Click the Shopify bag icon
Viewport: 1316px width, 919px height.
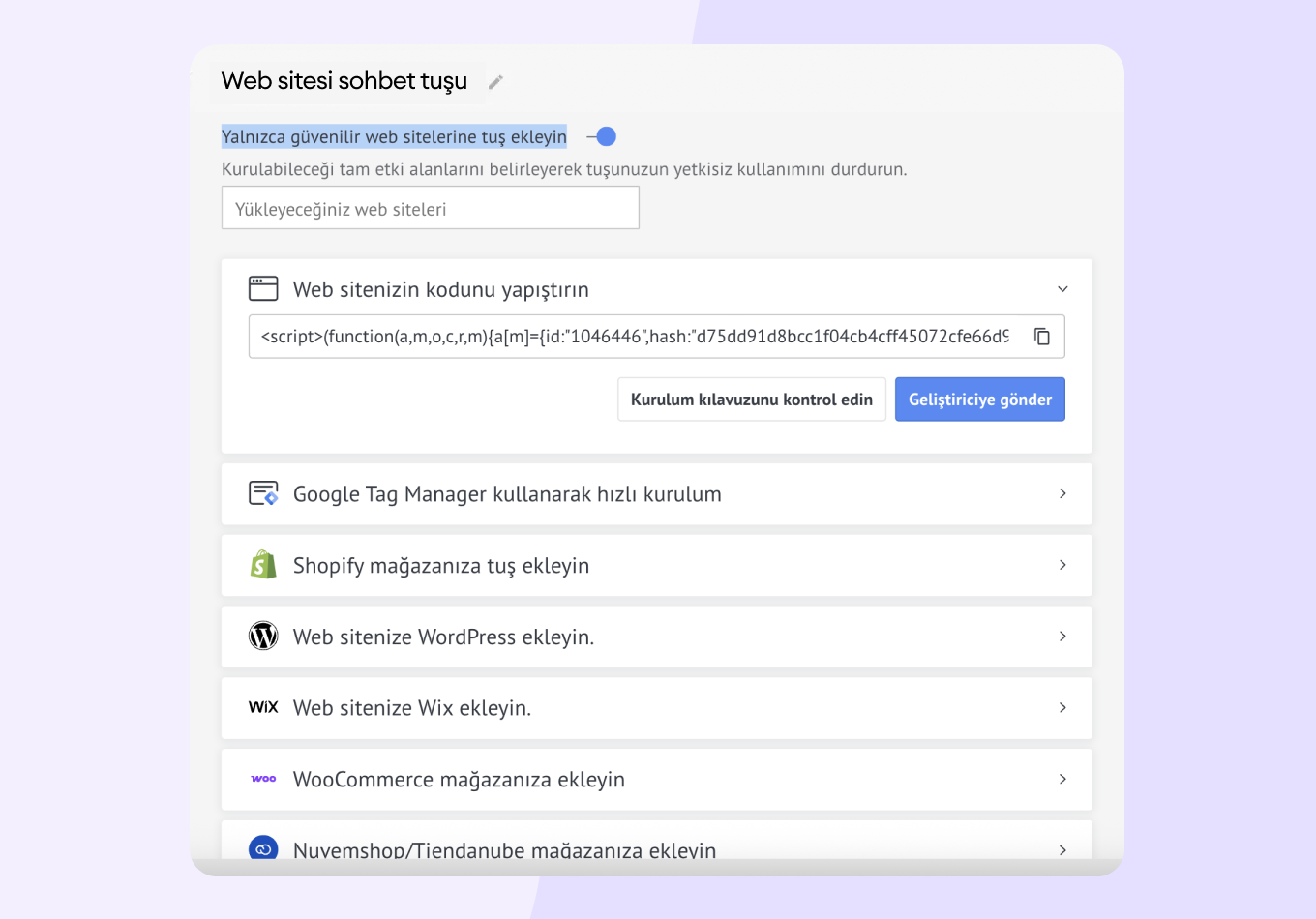tap(263, 565)
